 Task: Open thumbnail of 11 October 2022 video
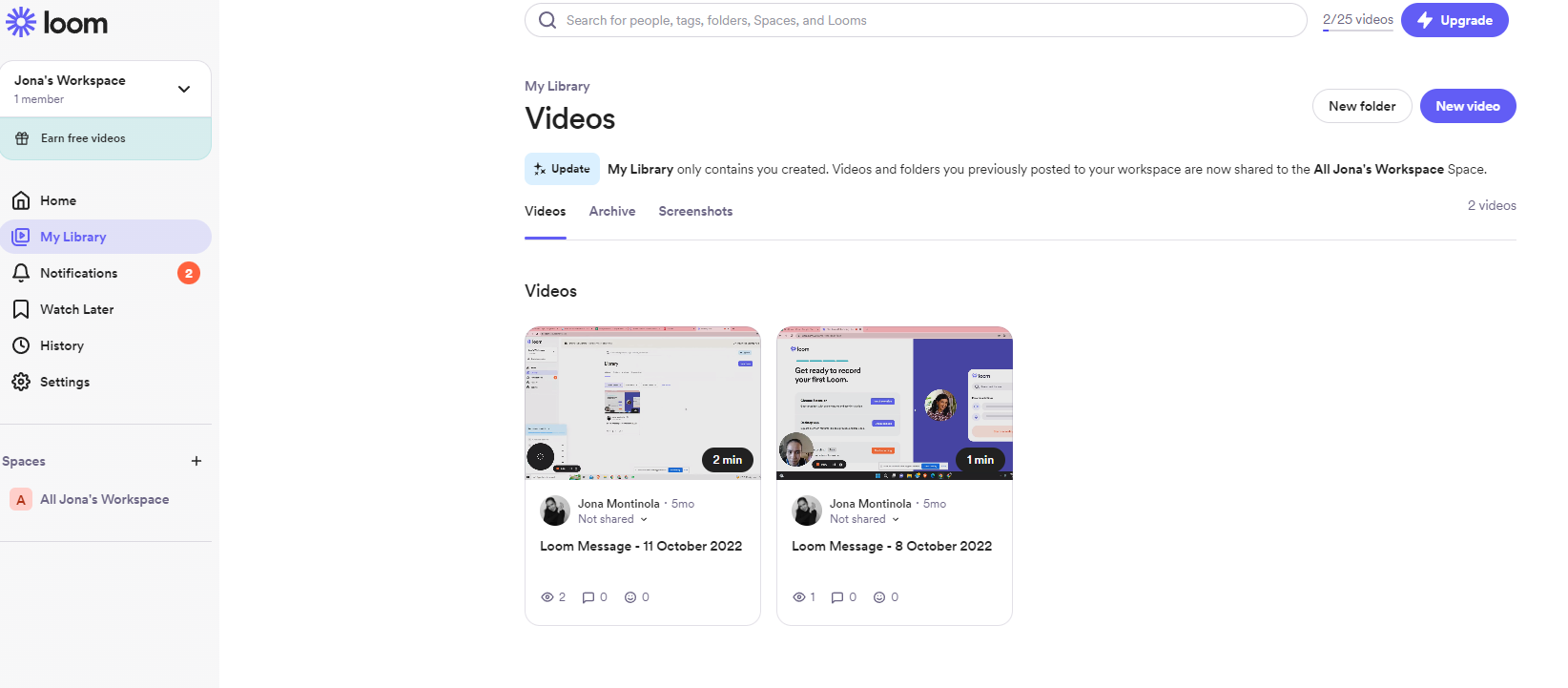pyautogui.click(x=643, y=403)
